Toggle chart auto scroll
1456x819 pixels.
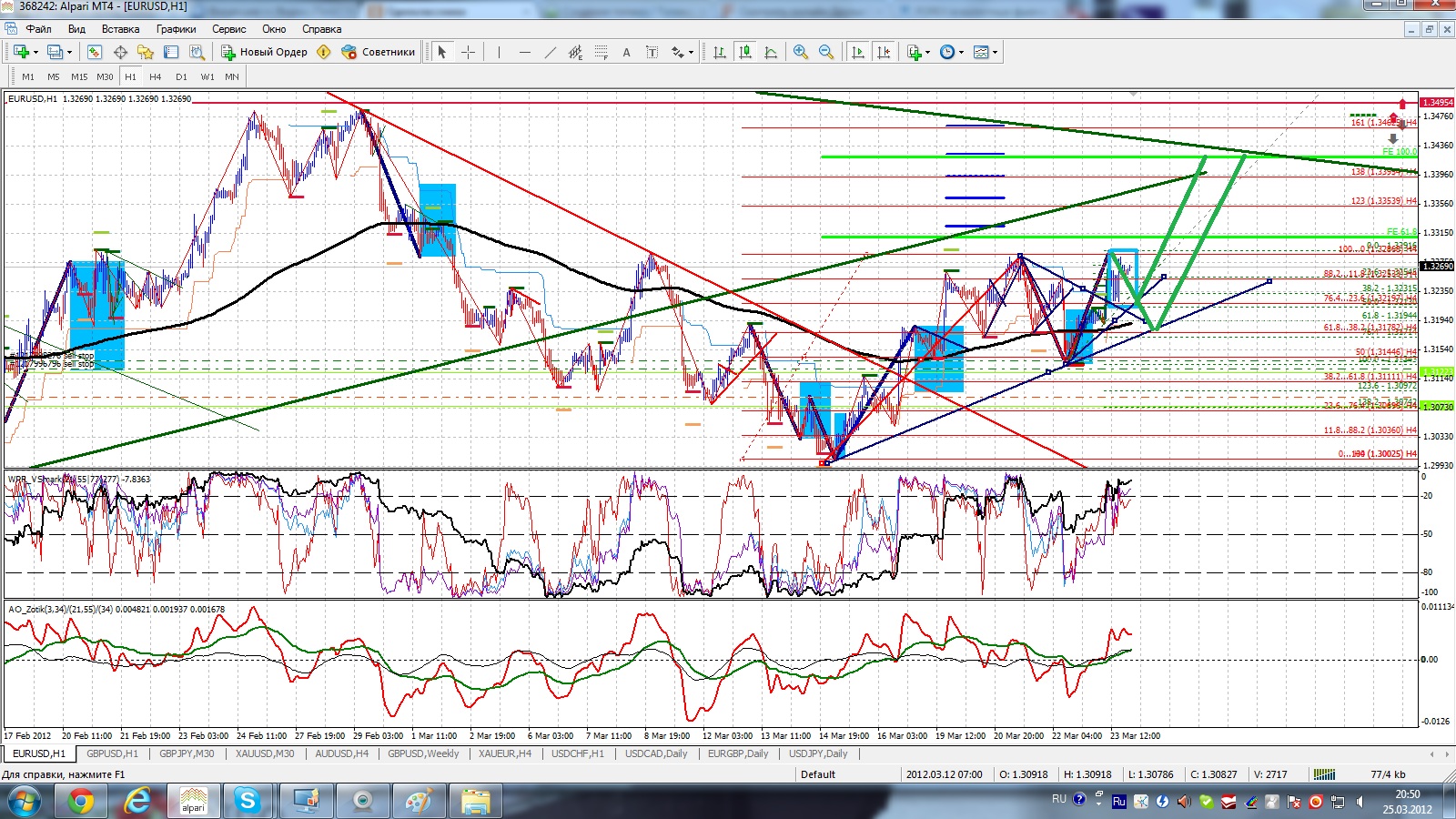[x=857, y=52]
